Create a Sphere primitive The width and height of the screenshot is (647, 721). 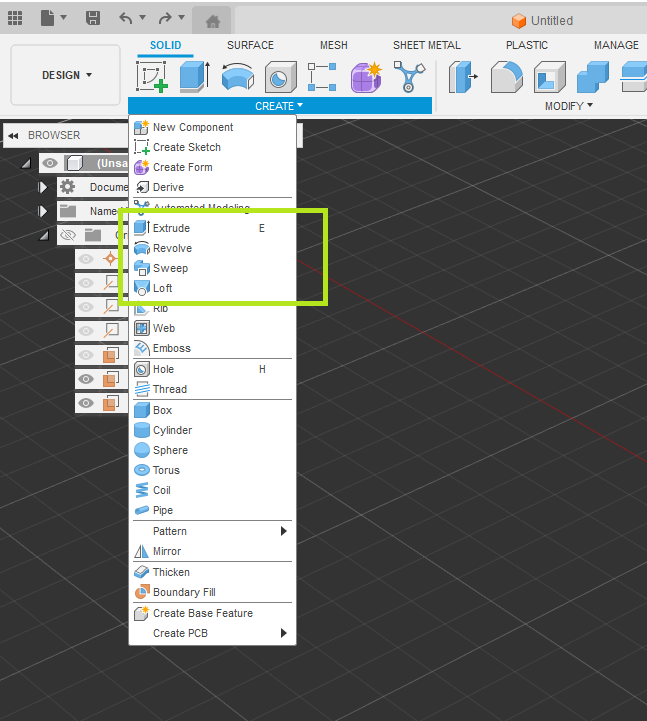pos(212,450)
